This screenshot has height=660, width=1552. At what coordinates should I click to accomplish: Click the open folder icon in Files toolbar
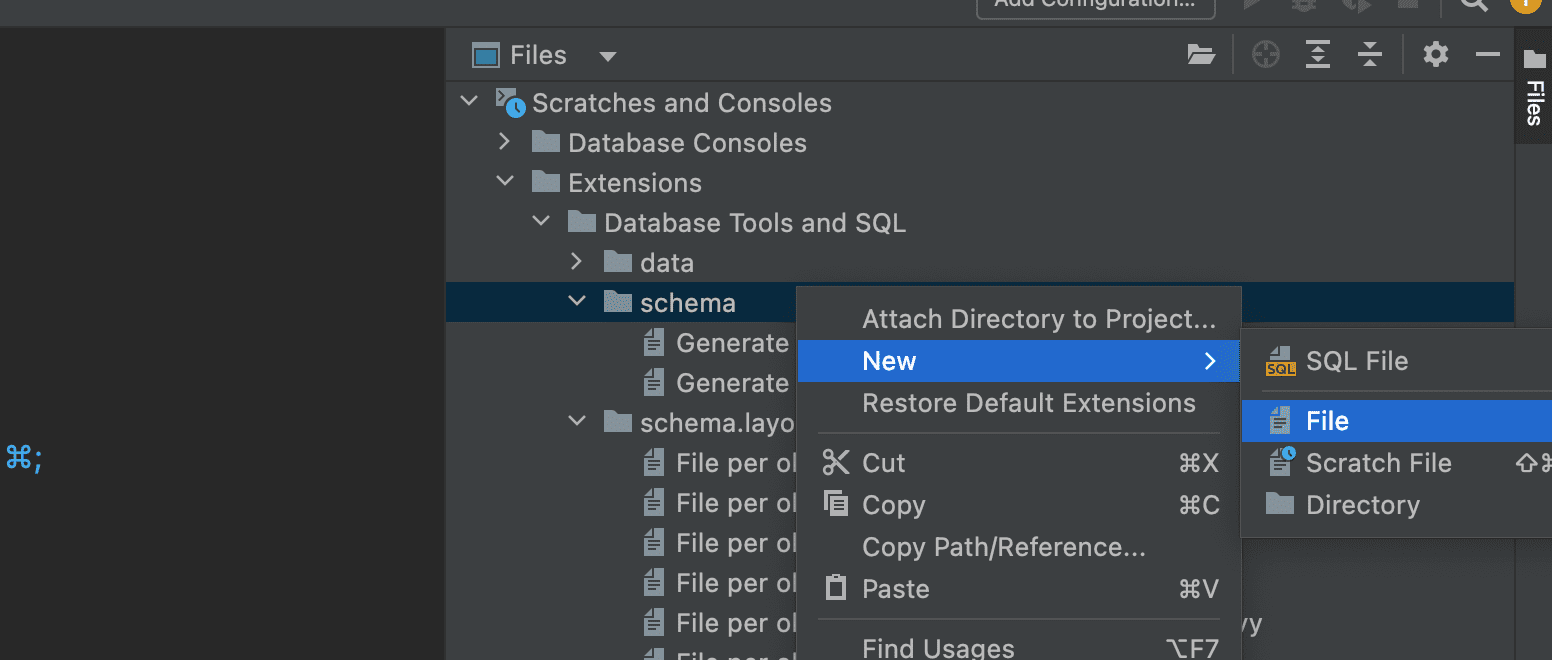(1201, 55)
